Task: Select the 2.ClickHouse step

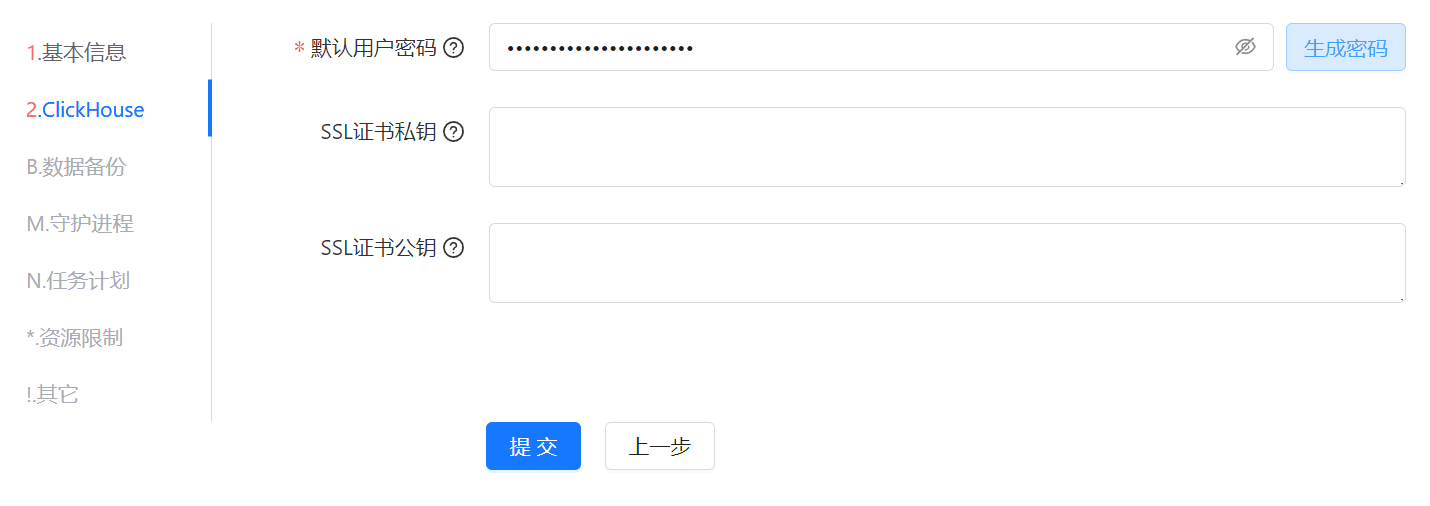Action: 86,109
